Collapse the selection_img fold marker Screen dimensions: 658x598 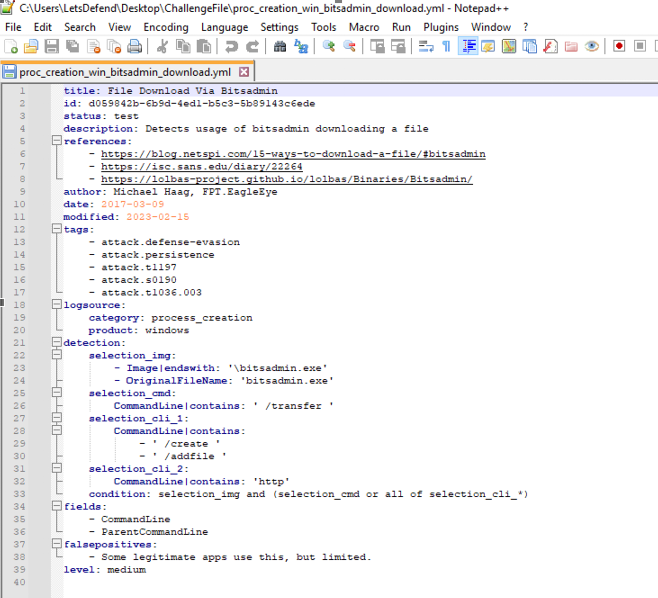[x=57, y=354]
